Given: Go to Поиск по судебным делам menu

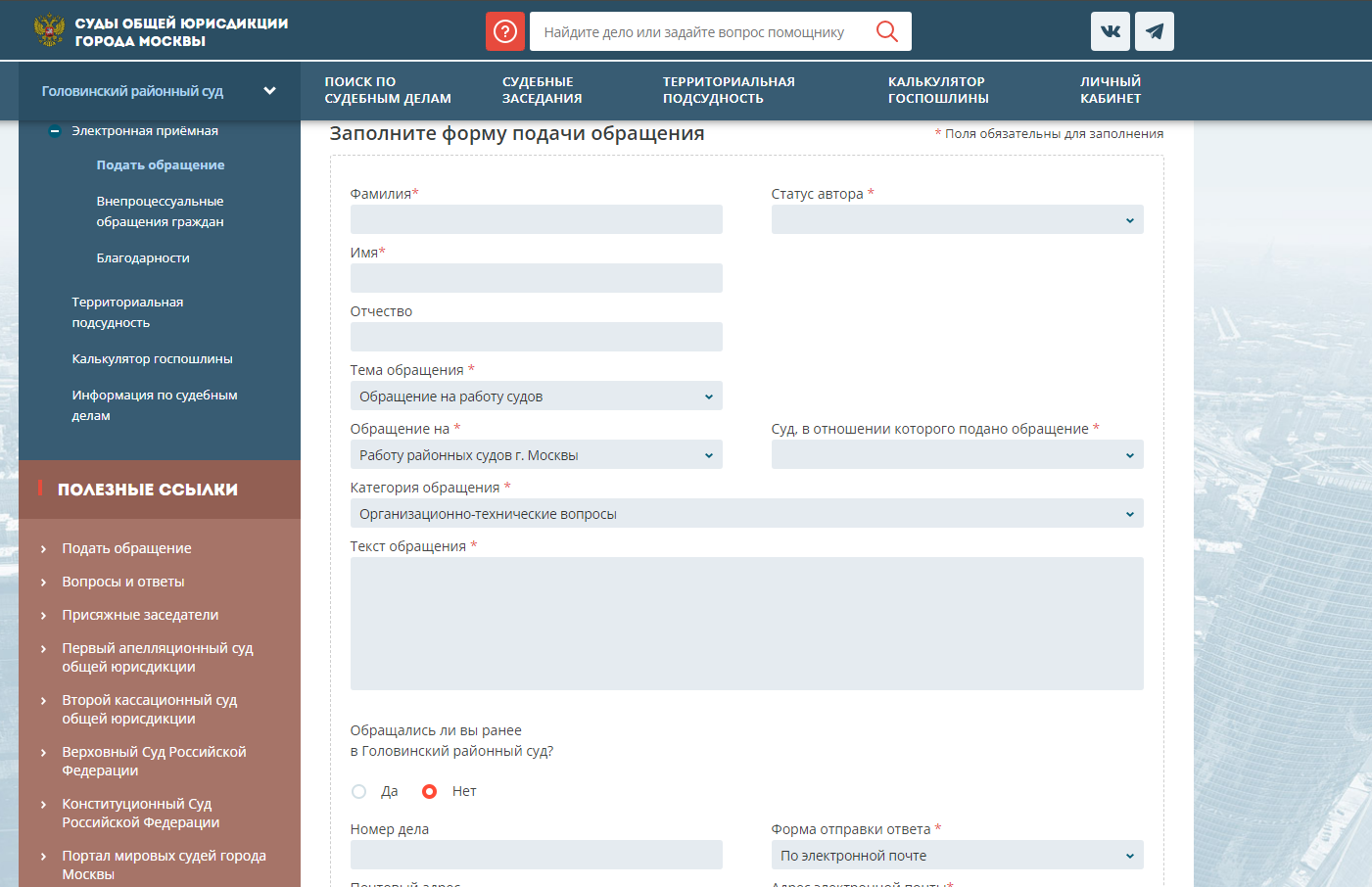Looking at the screenshot, I should click(x=388, y=90).
